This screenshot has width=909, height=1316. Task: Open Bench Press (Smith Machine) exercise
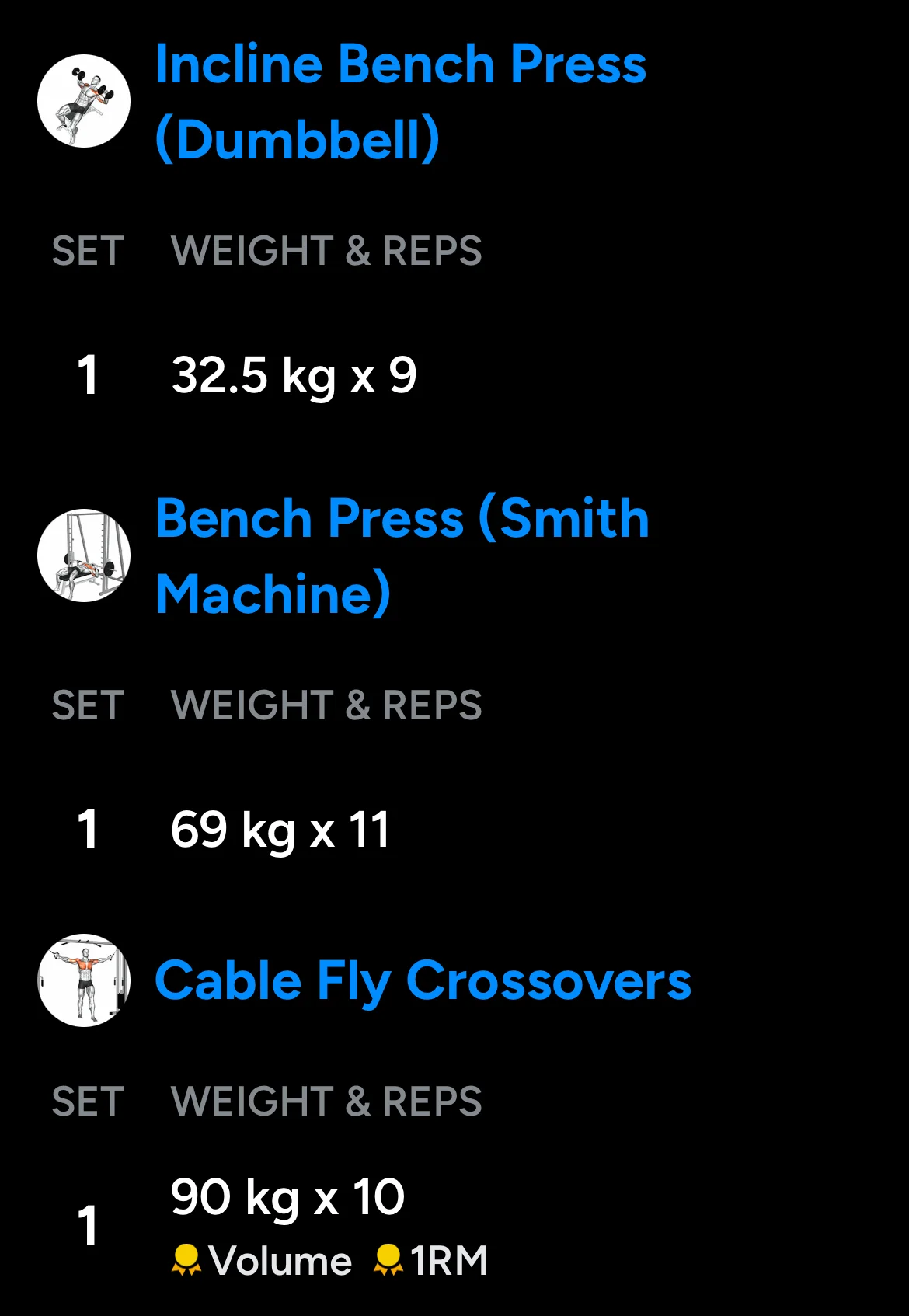click(402, 555)
